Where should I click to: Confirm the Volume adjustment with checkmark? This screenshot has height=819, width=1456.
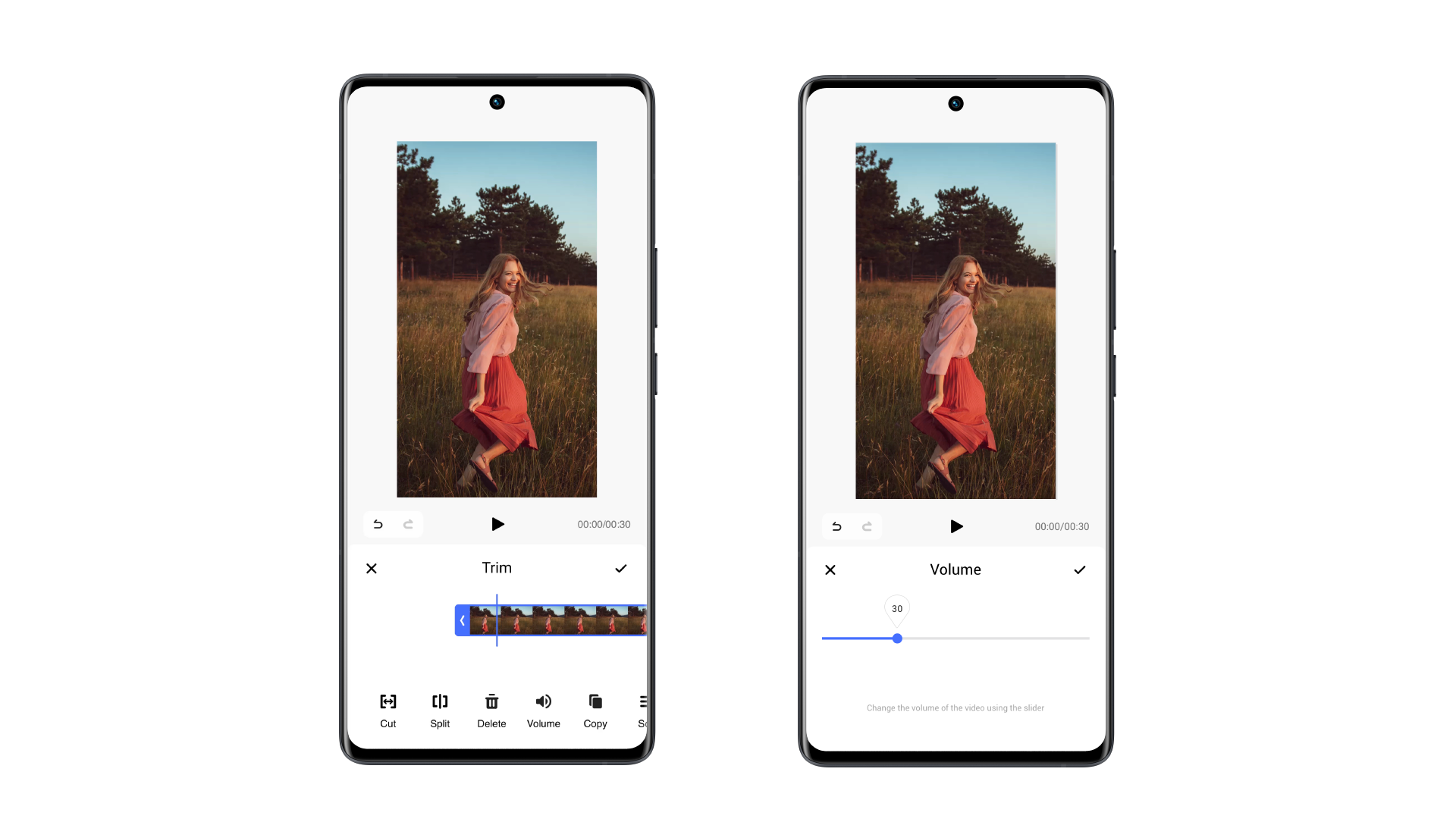tap(1079, 570)
